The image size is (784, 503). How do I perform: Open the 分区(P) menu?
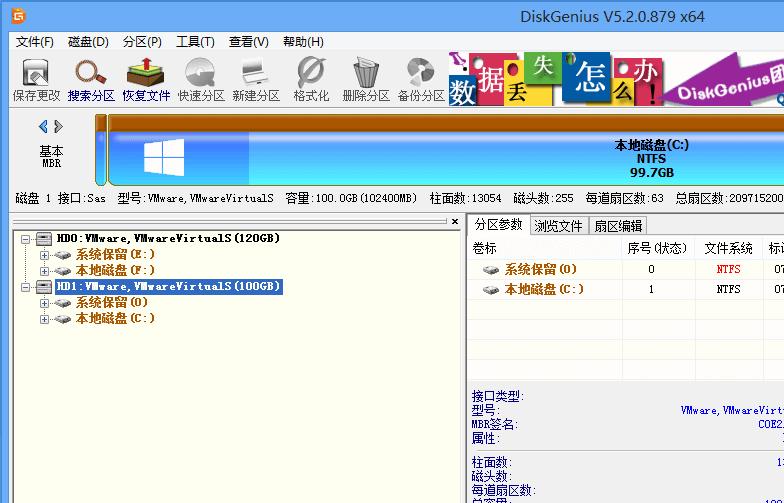tap(142, 42)
